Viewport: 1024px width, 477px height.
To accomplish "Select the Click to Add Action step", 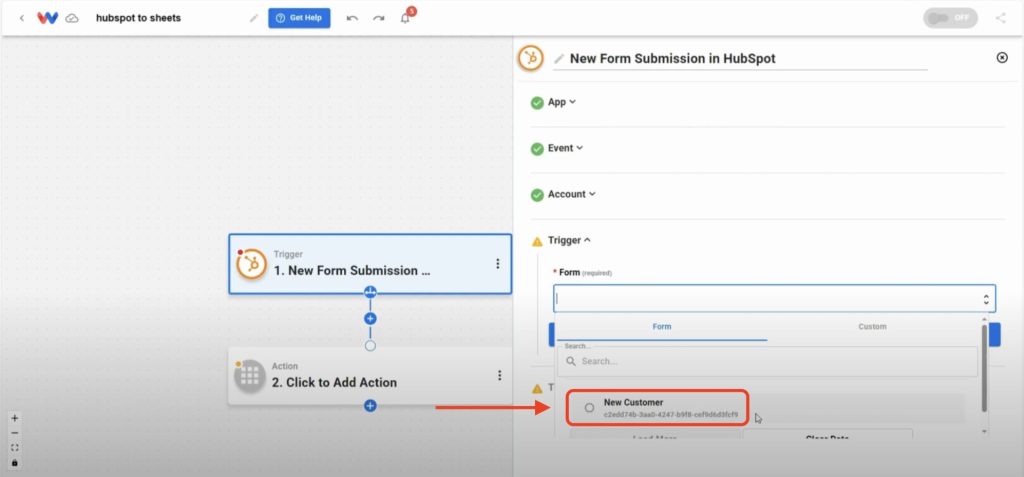I will [370, 376].
